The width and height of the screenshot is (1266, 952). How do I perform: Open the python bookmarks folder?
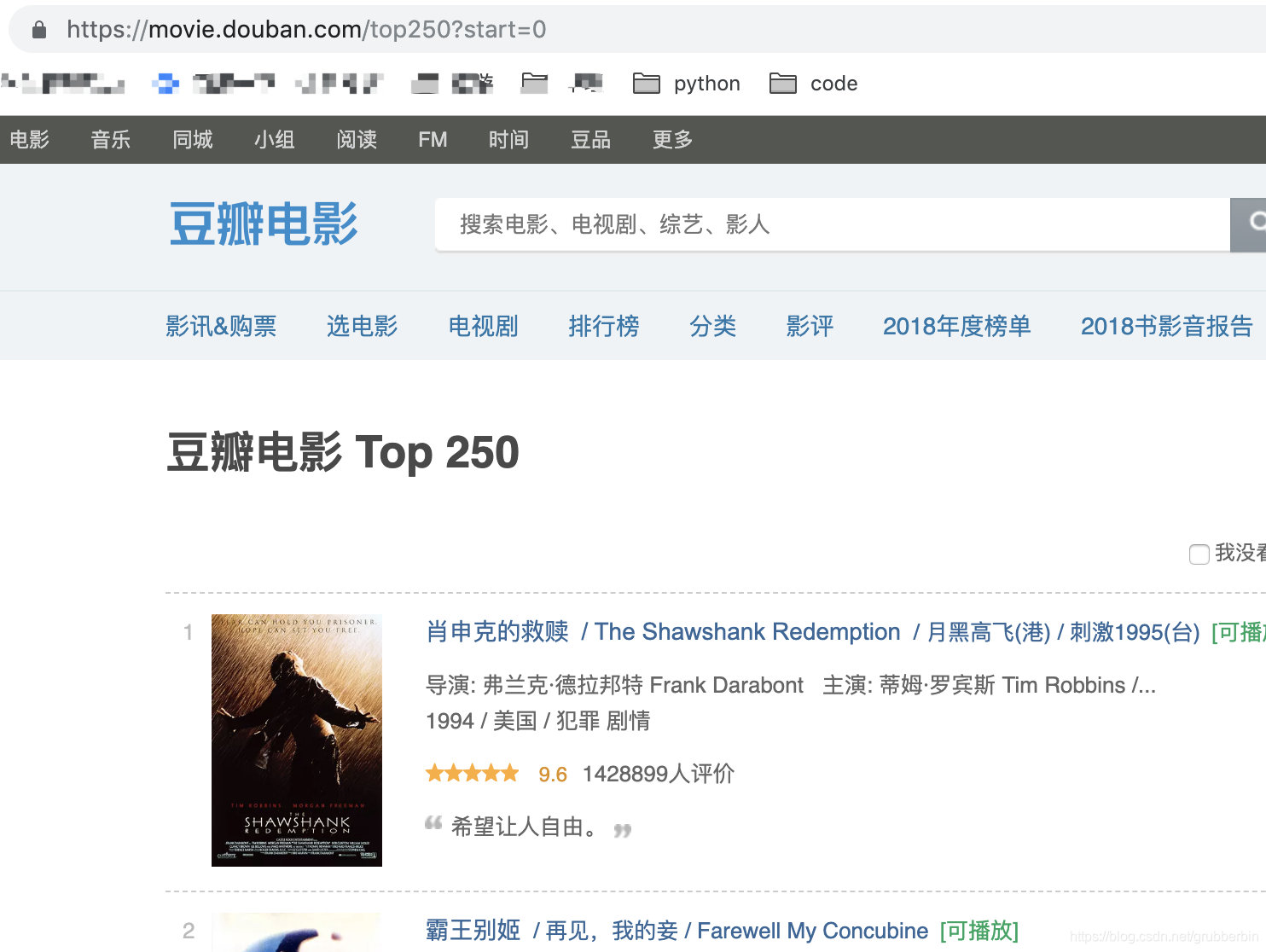tap(687, 84)
